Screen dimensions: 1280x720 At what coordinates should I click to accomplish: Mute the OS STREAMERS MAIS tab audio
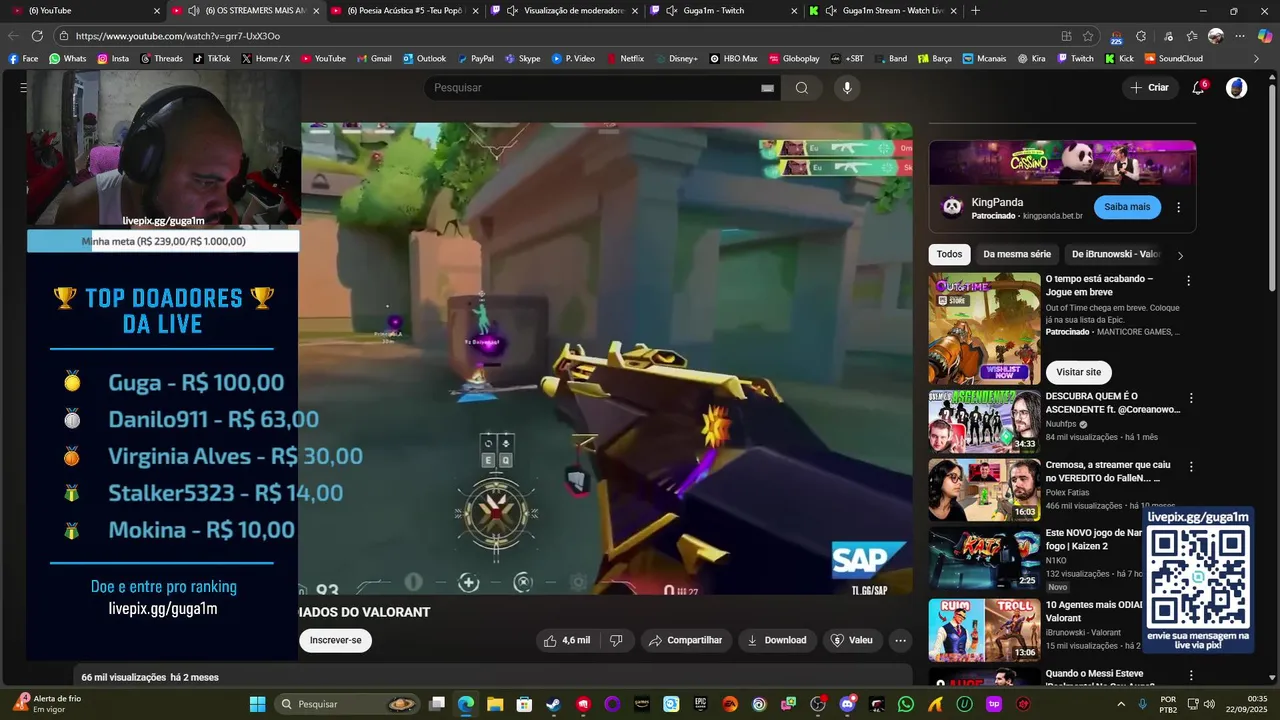click(193, 11)
